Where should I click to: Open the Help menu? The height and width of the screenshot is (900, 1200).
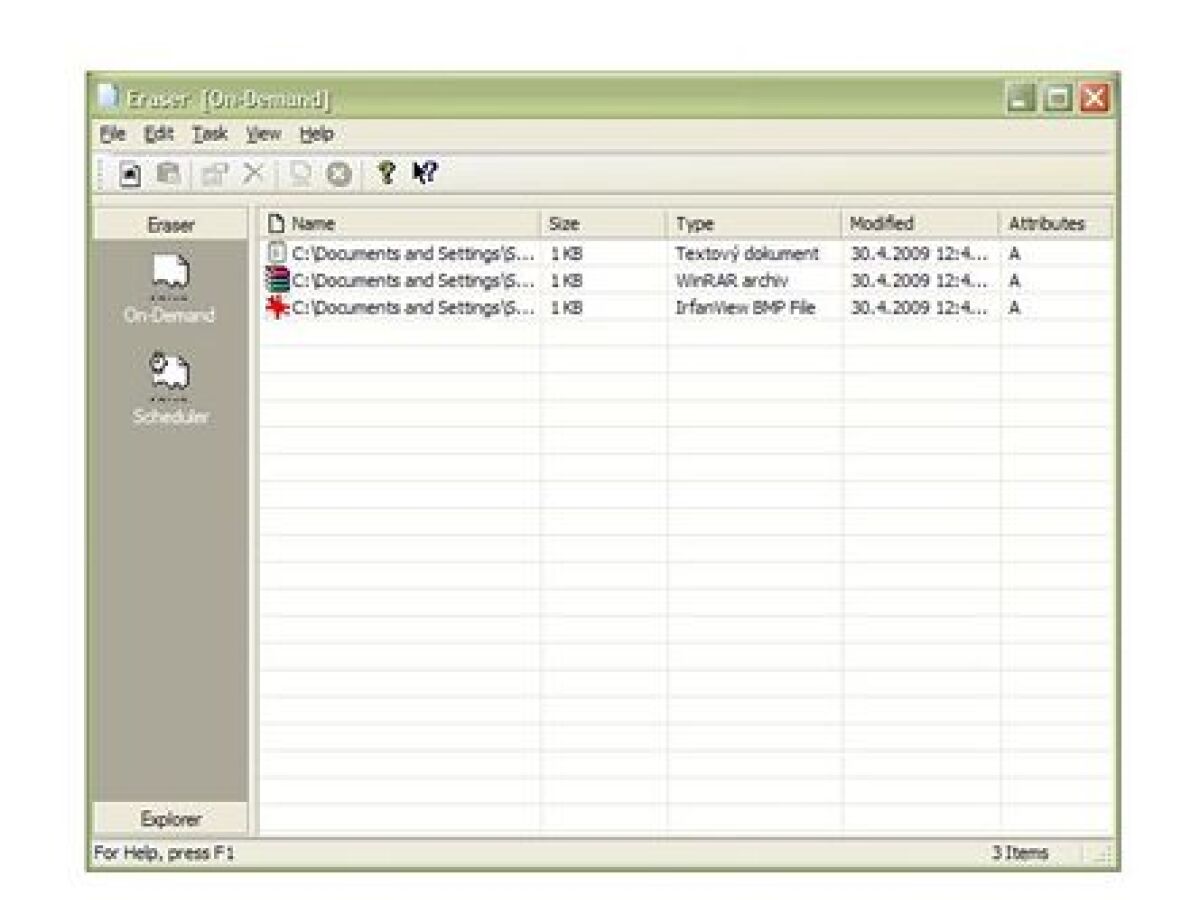[317, 133]
